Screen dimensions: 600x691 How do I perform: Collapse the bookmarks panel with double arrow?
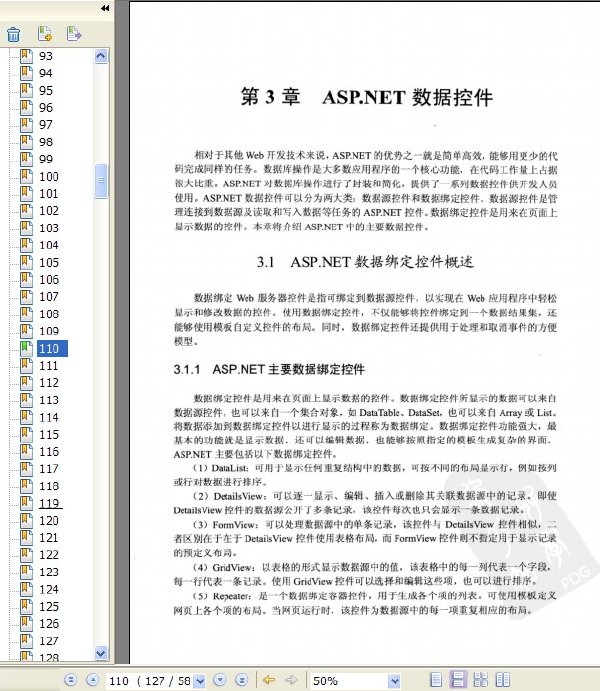(105, 8)
